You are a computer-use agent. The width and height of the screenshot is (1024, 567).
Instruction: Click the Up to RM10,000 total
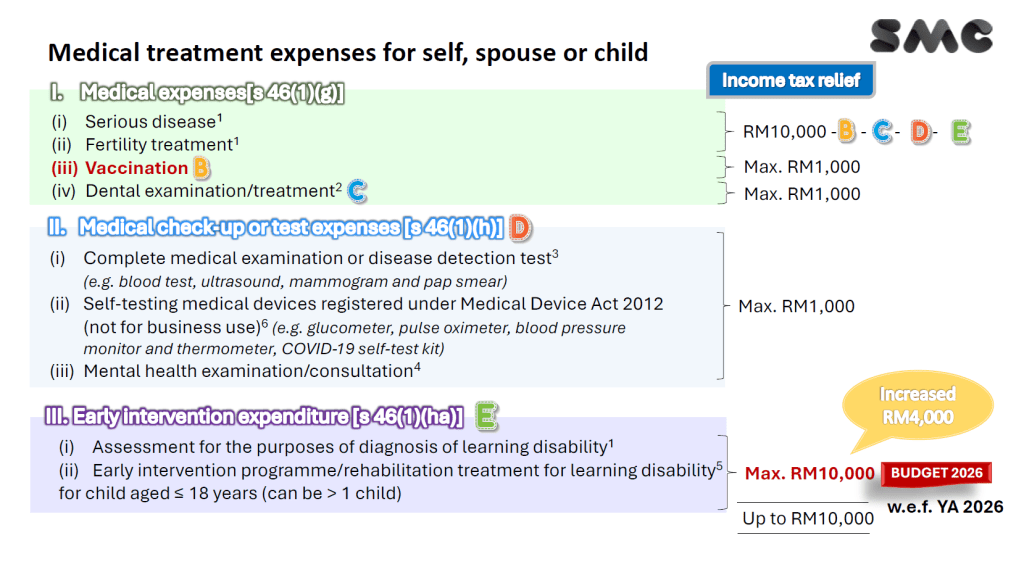point(808,519)
